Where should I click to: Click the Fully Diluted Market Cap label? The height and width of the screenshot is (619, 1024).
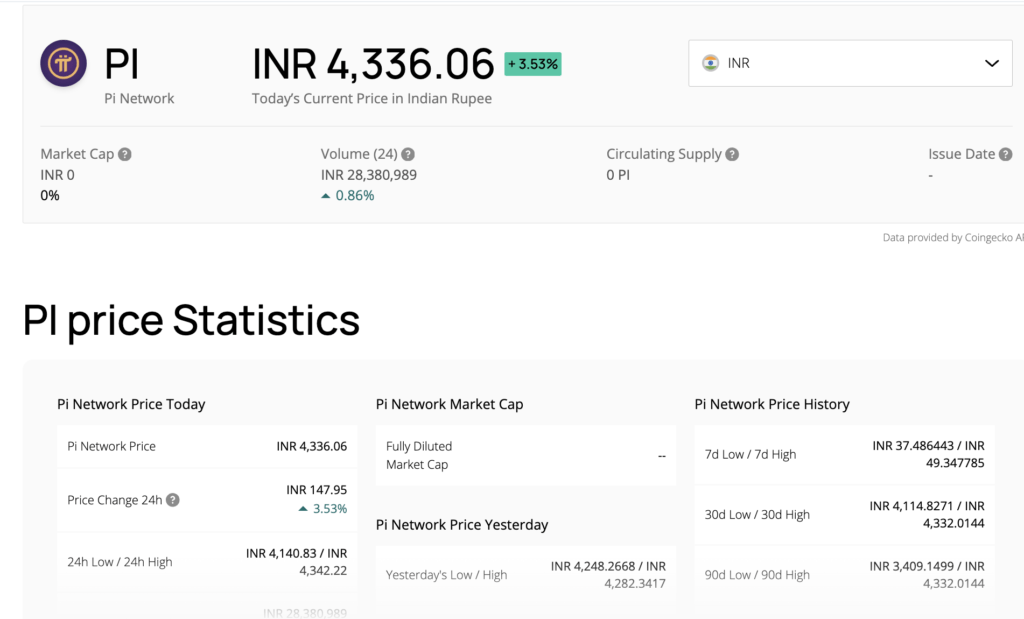pyautogui.click(x=419, y=455)
